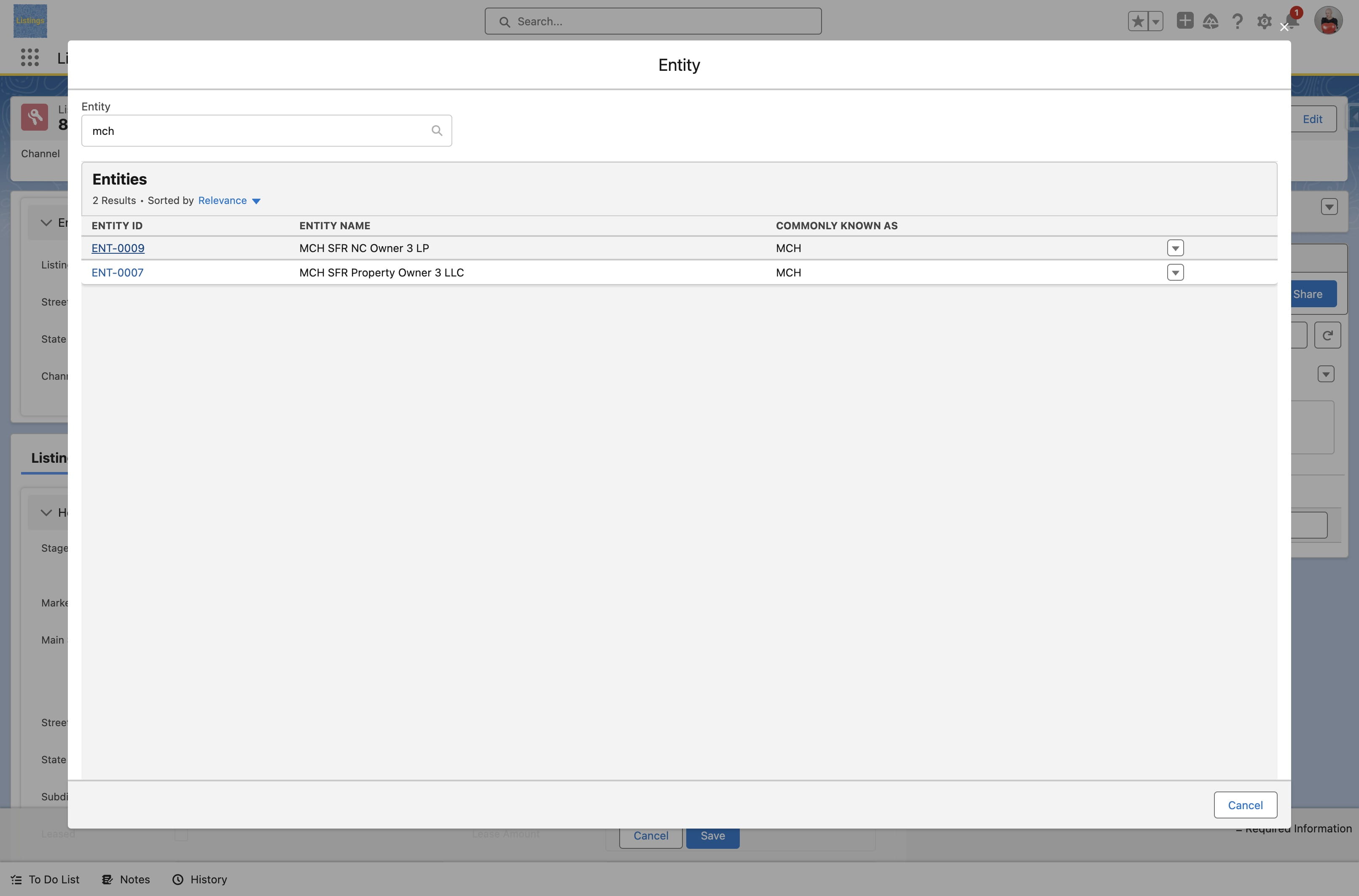Open the Notes utility item
Image resolution: width=1359 pixels, height=896 pixels.
pos(126,880)
